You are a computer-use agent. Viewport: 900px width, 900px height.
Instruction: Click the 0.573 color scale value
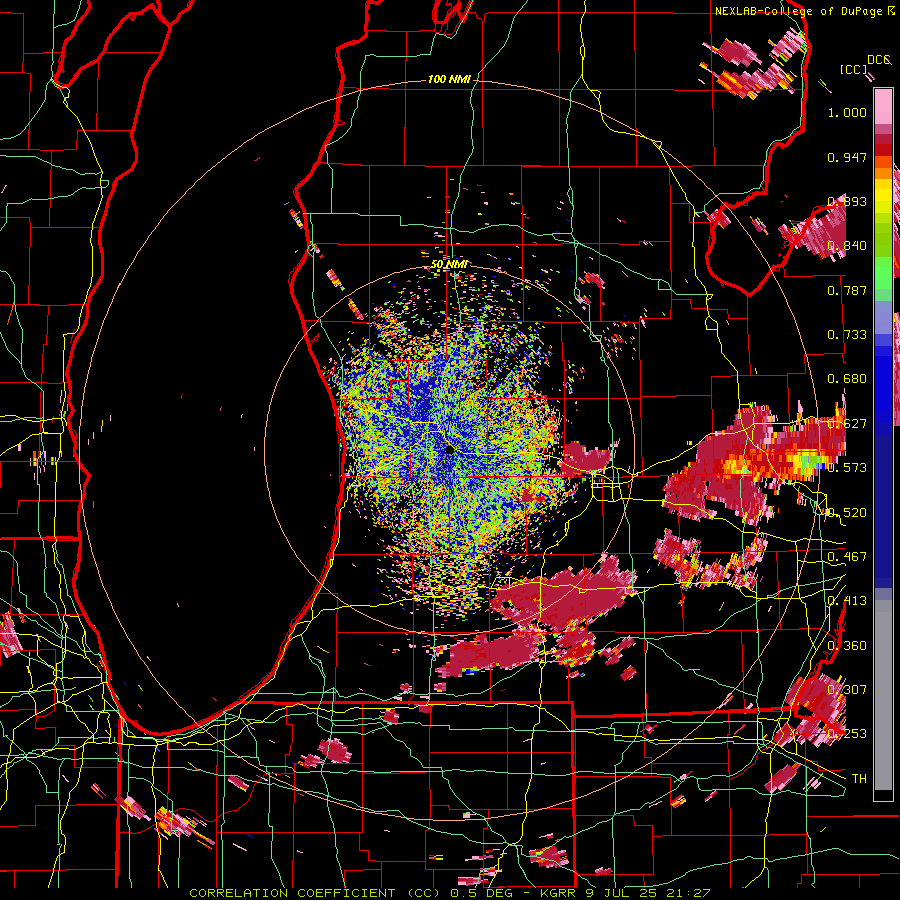[x=847, y=468]
